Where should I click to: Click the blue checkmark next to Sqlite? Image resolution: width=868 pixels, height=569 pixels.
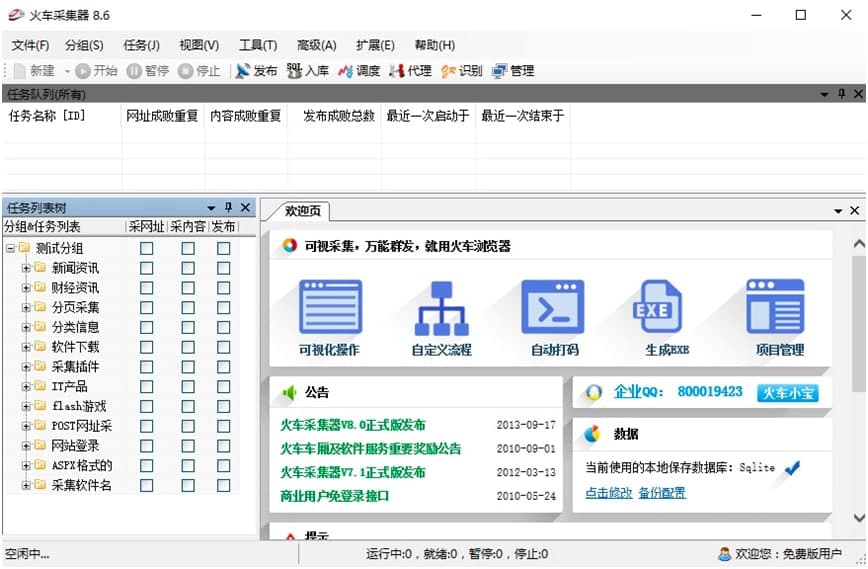[793, 468]
